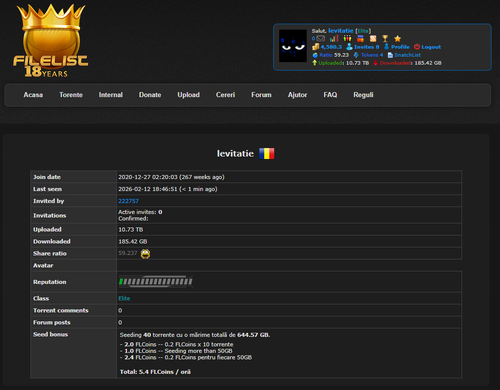Click the Invites 8 link
The image size is (500, 390).
pos(367,47)
